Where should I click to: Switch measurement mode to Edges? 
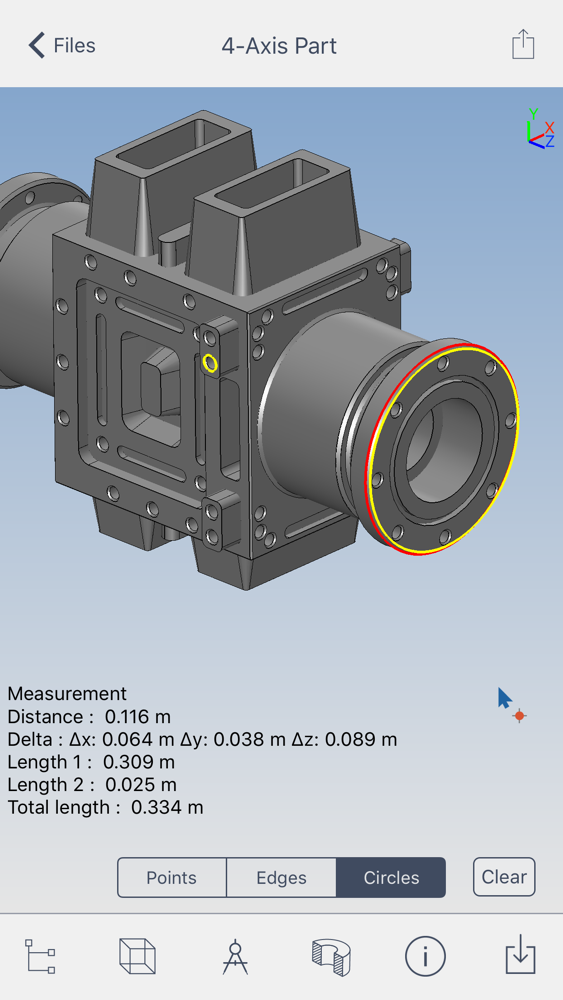click(x=281, y=878)
